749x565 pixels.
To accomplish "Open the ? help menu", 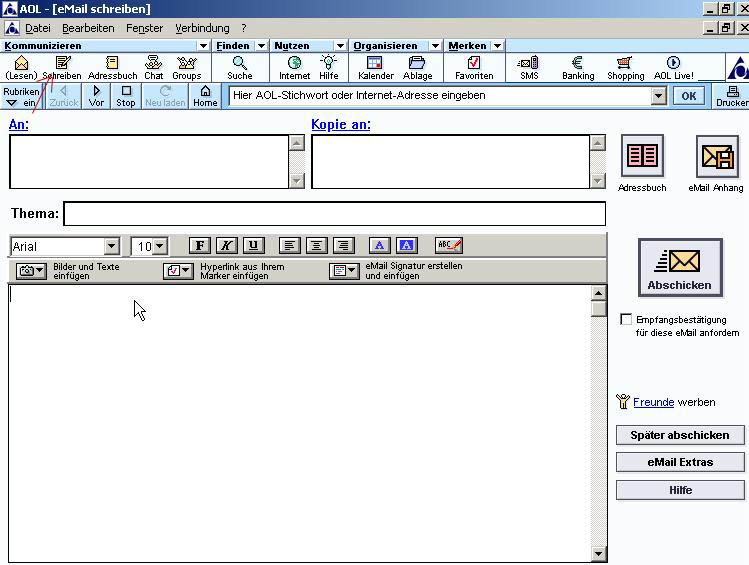I will [244, 28].
